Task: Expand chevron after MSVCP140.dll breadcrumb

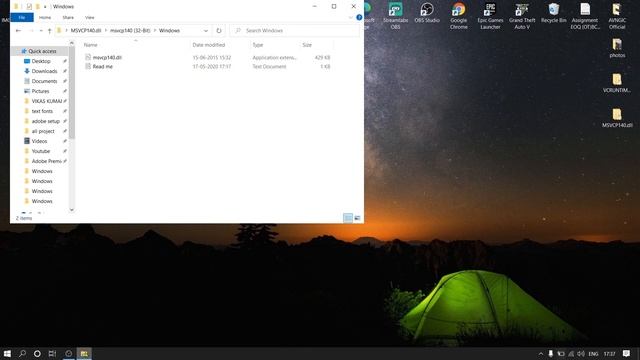Action: click(105, 31)
